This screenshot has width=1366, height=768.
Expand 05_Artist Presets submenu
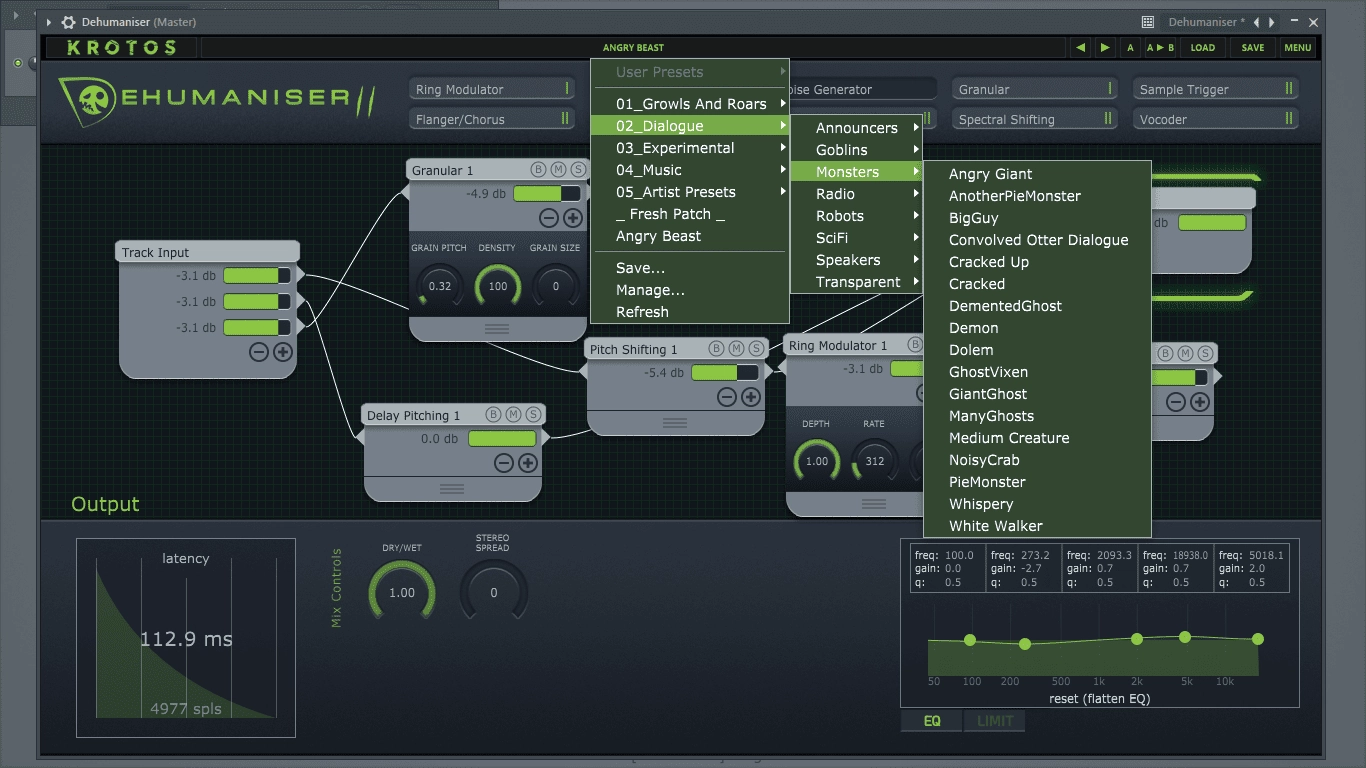pyautogui.click(x=690, y=192)
